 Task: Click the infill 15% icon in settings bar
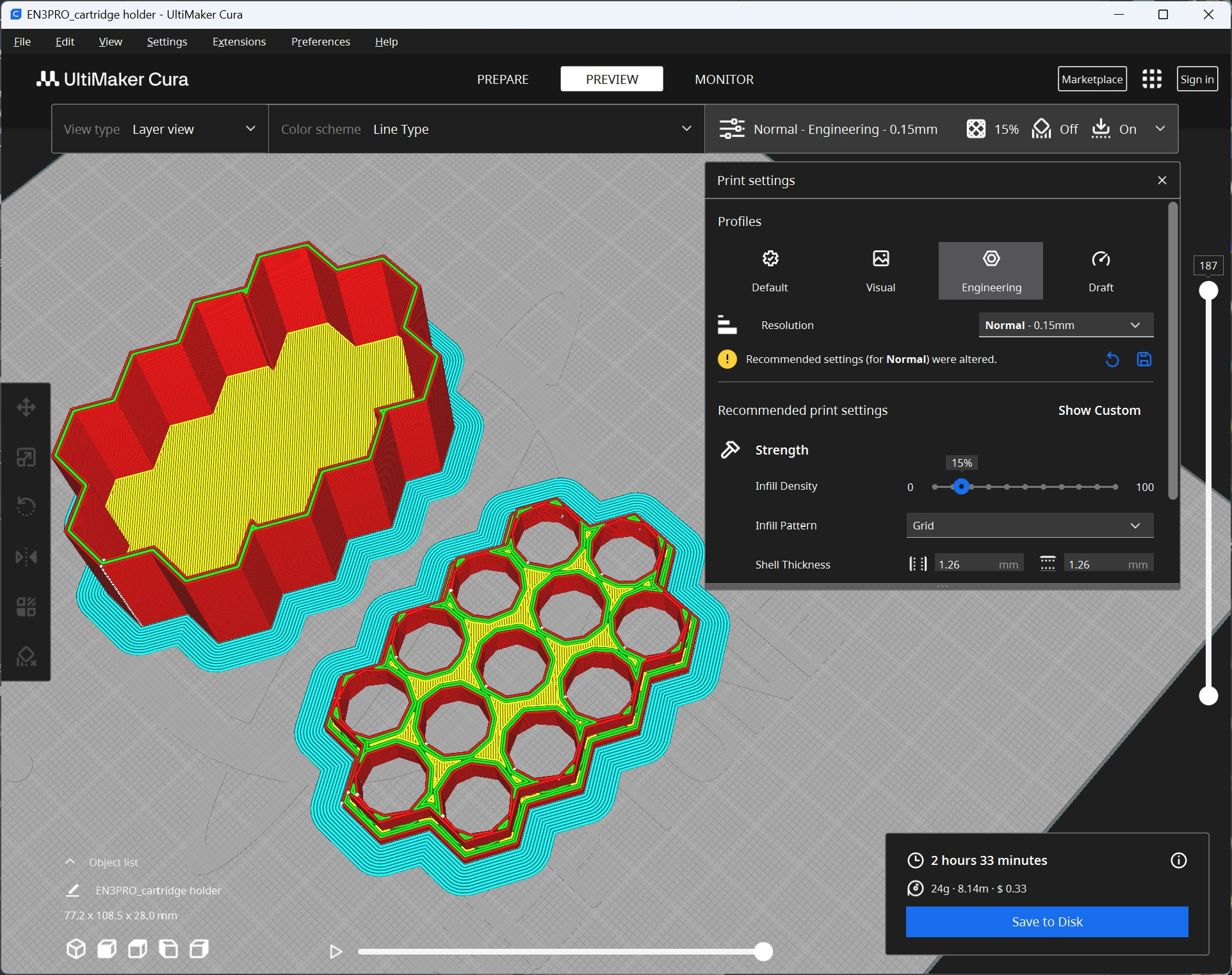[x=976, y=129]
